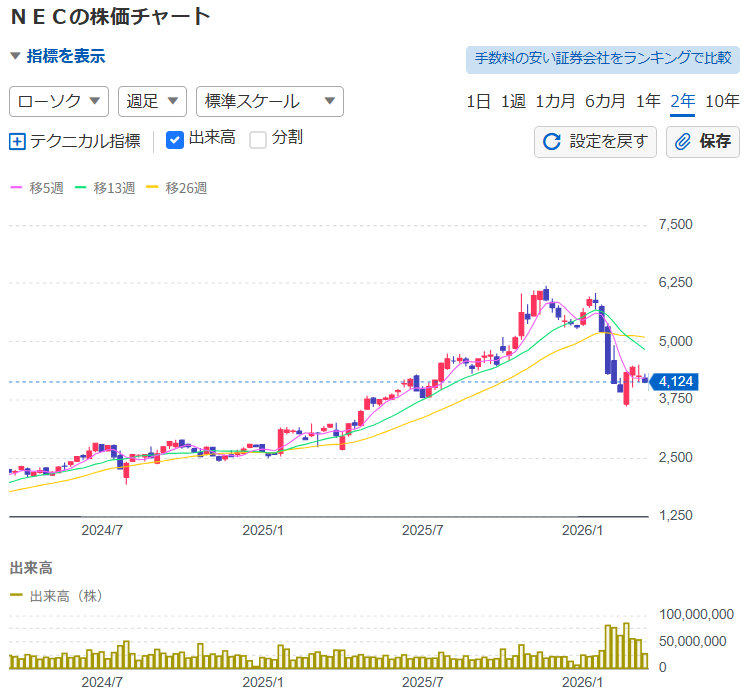Uncheck the 出来高 volume checkbox
Image resolution: width=748 pixels, height=693 pixels.
[175, 140]
